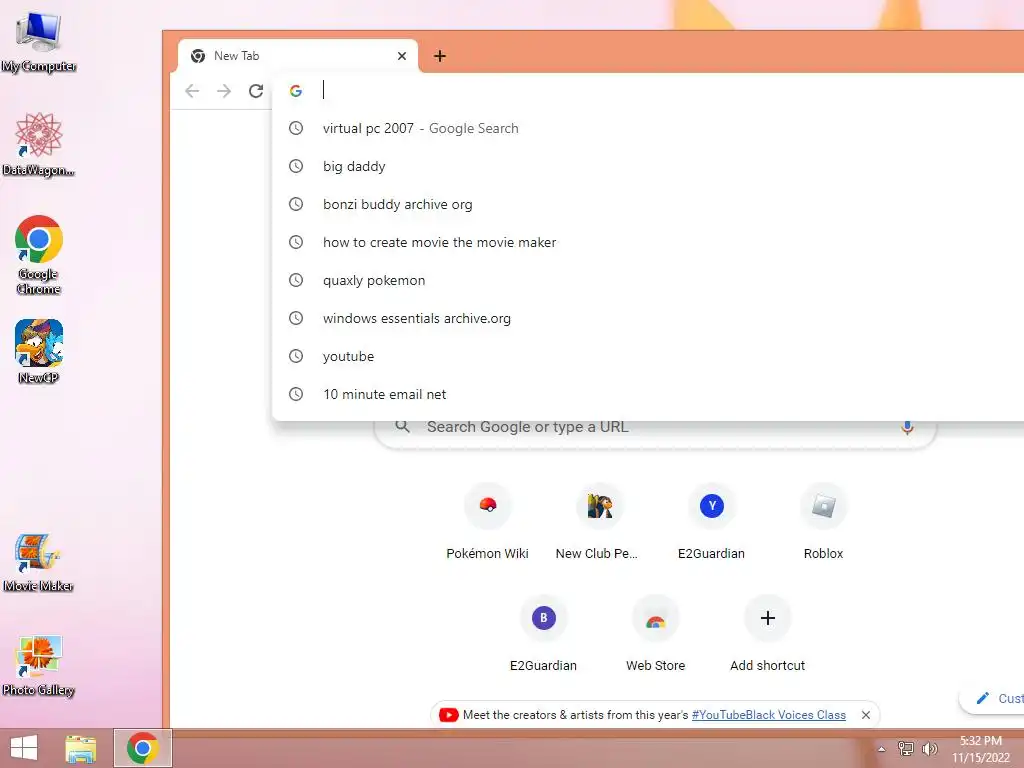The height and width of the screenshot is (768, 1024).
Task: Open NewCP desktop shortcut
Action: (x=39, y=351)
